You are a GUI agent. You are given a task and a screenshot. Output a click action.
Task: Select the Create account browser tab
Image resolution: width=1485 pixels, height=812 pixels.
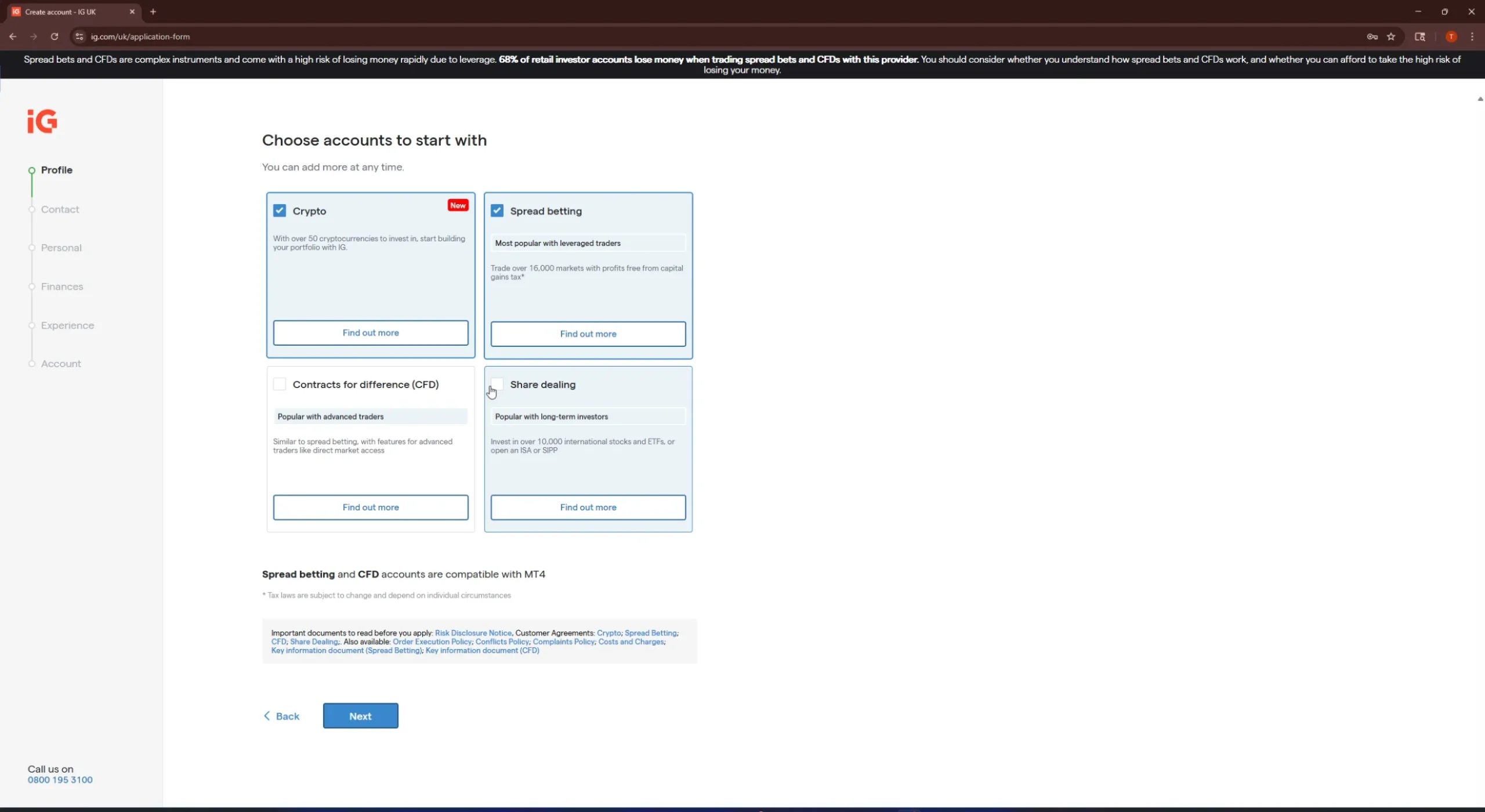tap(61, 12)
